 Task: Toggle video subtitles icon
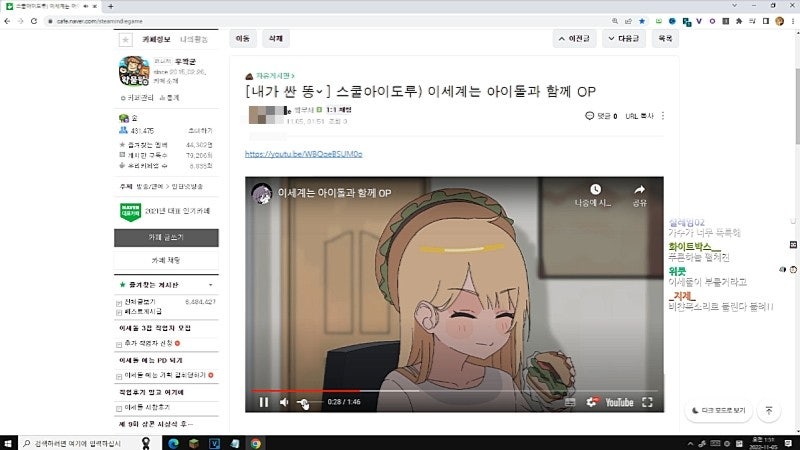pyautogui.click(x=570, y=403)
